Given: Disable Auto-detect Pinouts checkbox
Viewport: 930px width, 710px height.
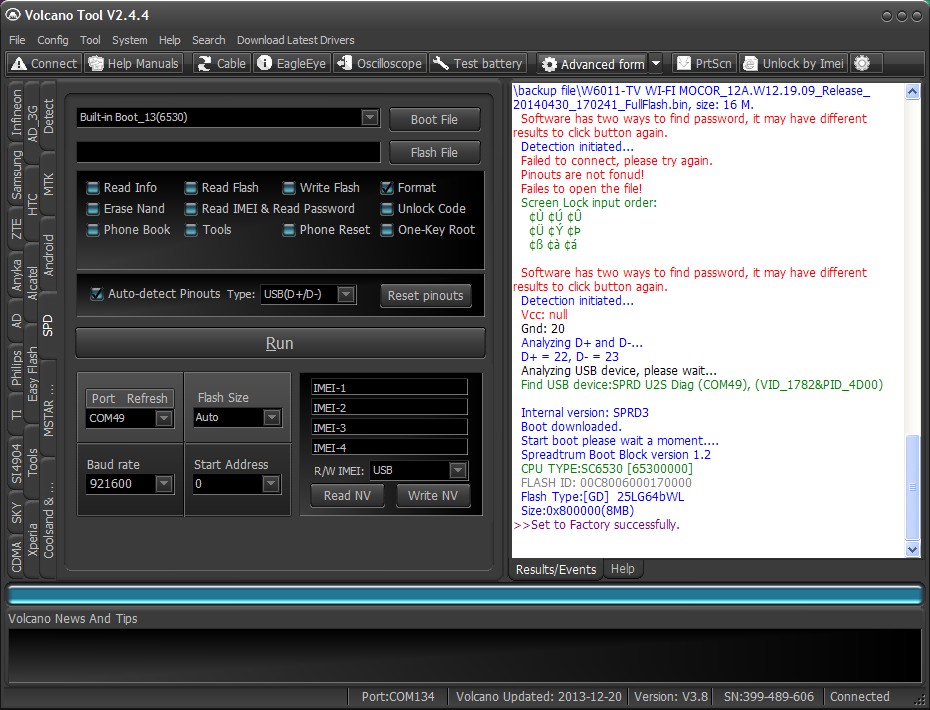Looking at the screenshot, I should point(97,294).
